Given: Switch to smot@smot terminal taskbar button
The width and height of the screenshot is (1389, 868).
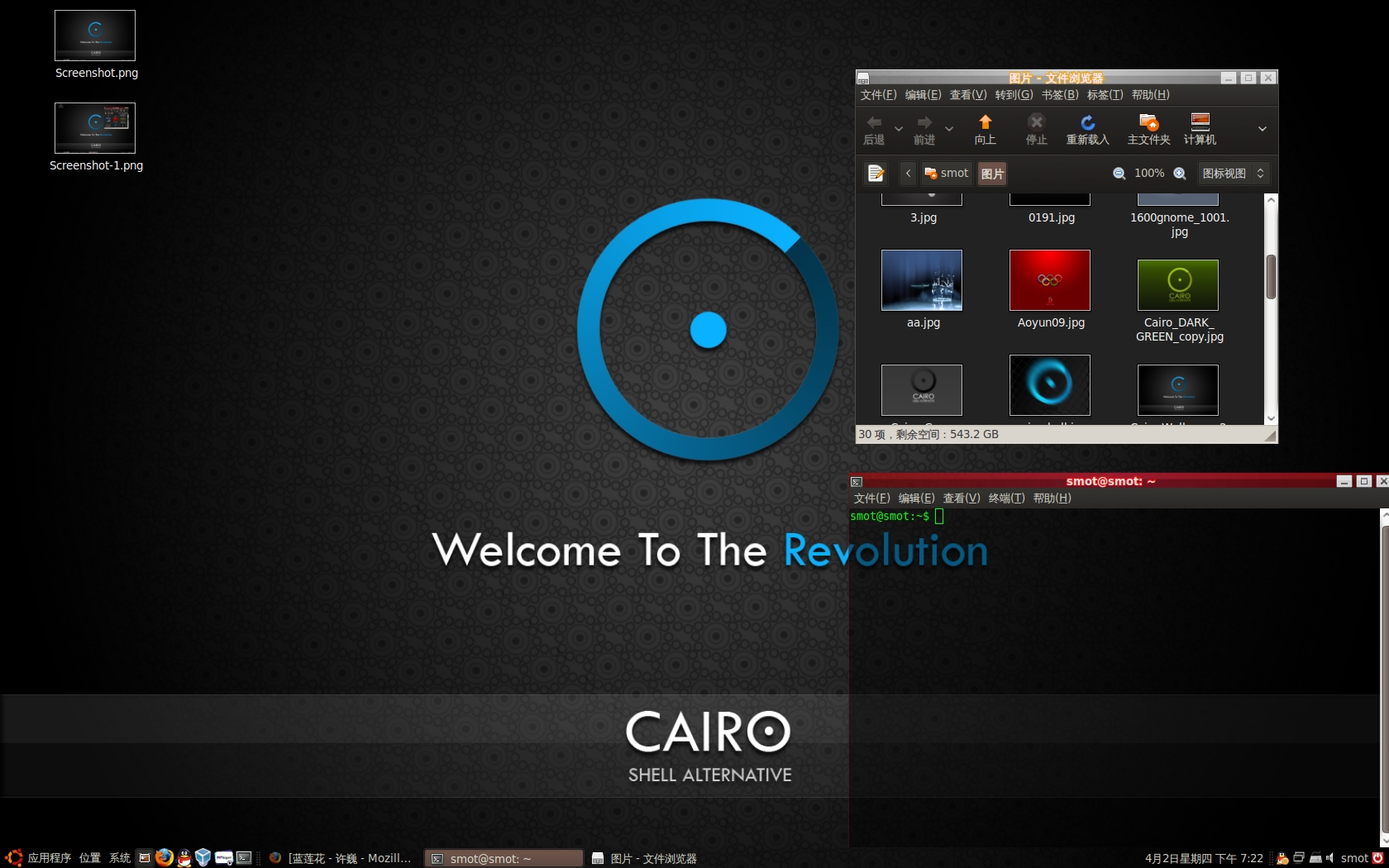Looking at the screenshot, I should [504, 858].
